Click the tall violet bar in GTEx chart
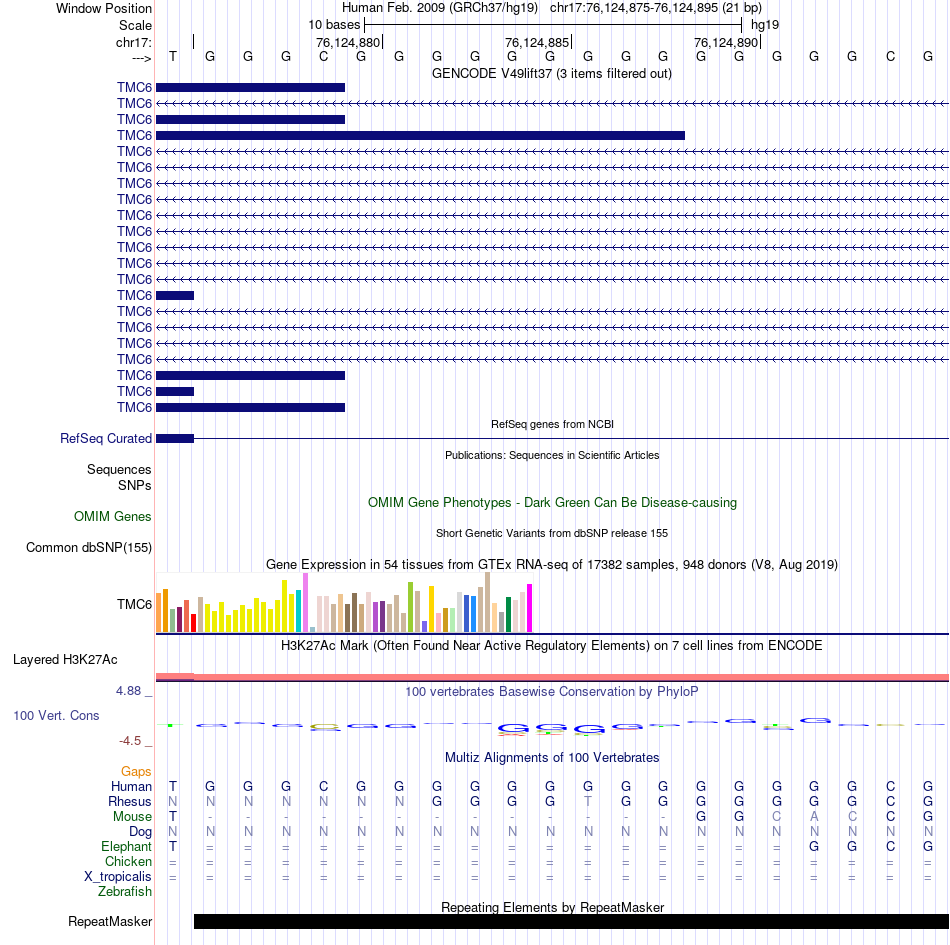 (x=305, y=603)
